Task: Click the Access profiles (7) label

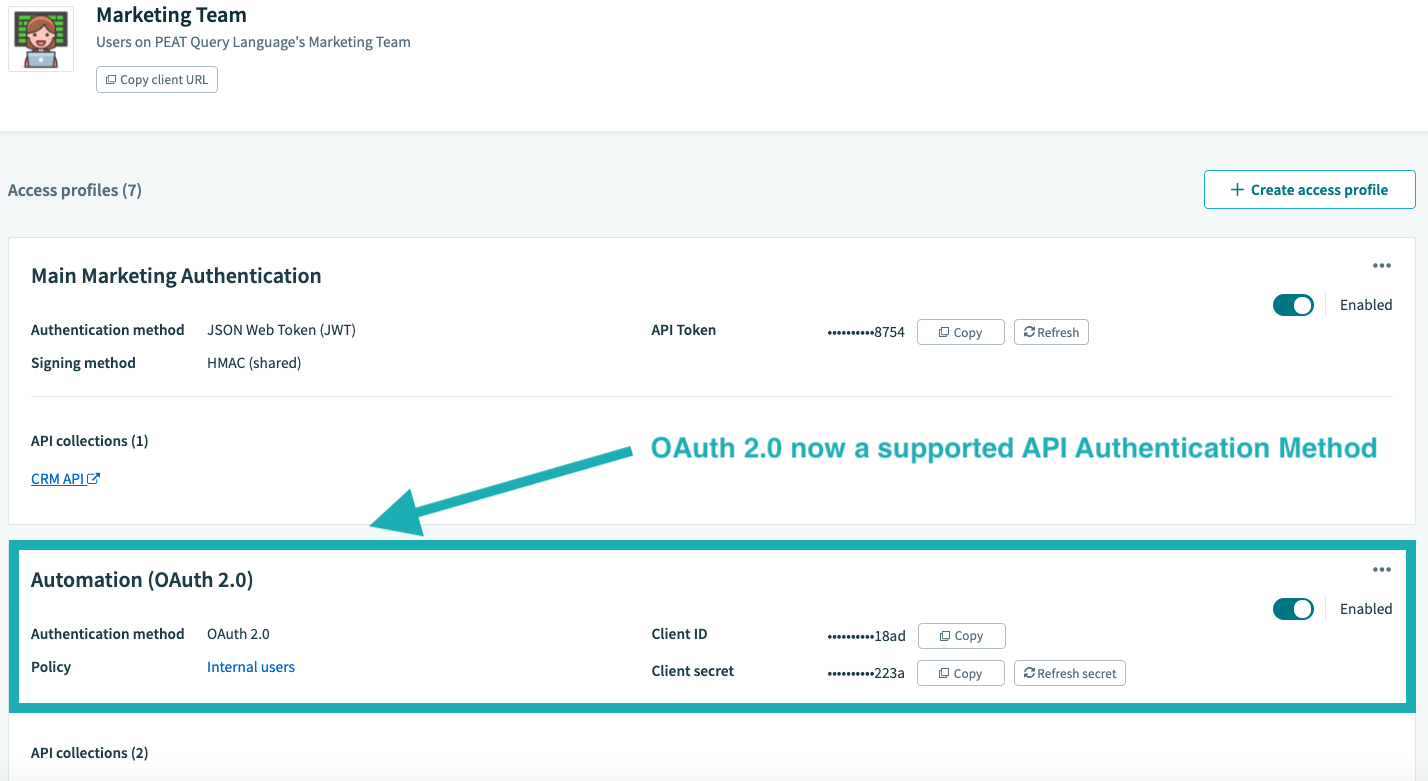Action: click(x=75, y=190)
